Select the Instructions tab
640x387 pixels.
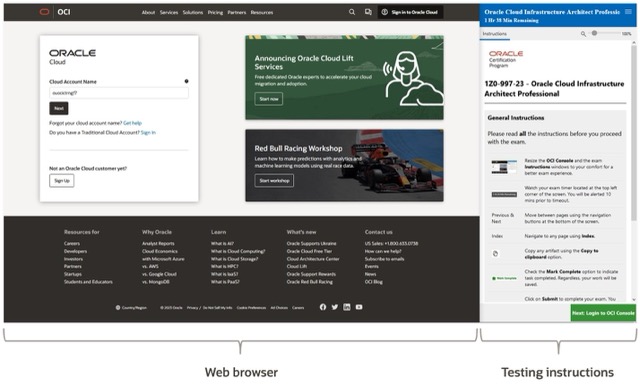tap(494, 34)
